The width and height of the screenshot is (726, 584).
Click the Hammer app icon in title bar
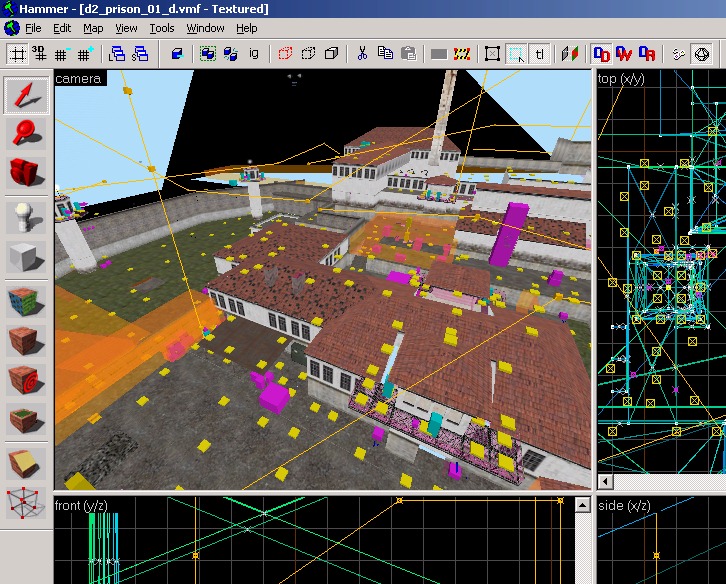[9, 9]
